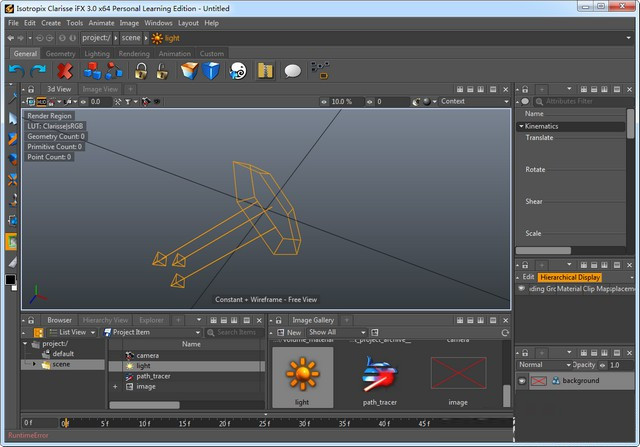Click the connected cubes instance icon
This screenshot has width=640, height=447.
click(114, 71)
